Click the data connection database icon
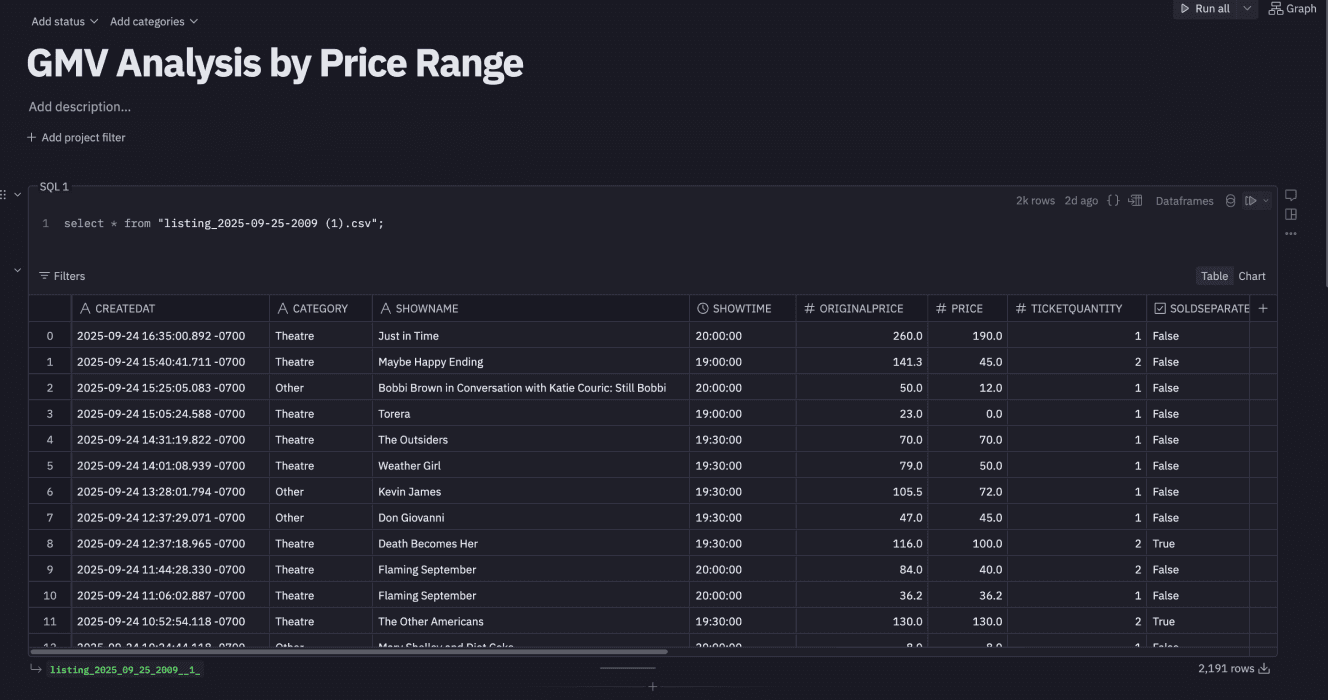The width and height of the screenshot is (1328, 700). click(x=1230, y=201)
